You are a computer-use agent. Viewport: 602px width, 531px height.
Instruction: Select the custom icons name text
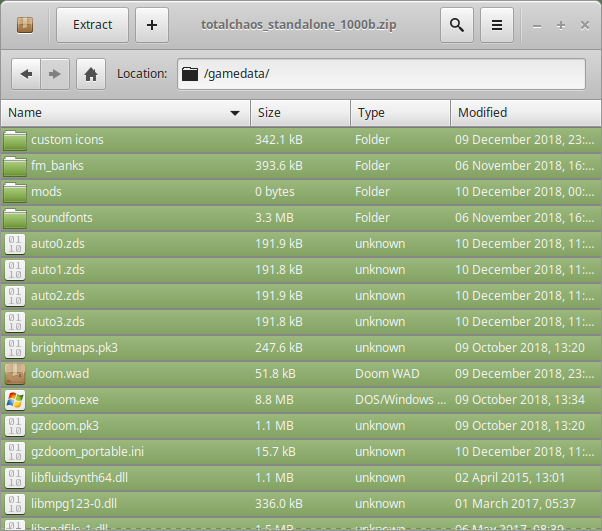coord(67,140)
